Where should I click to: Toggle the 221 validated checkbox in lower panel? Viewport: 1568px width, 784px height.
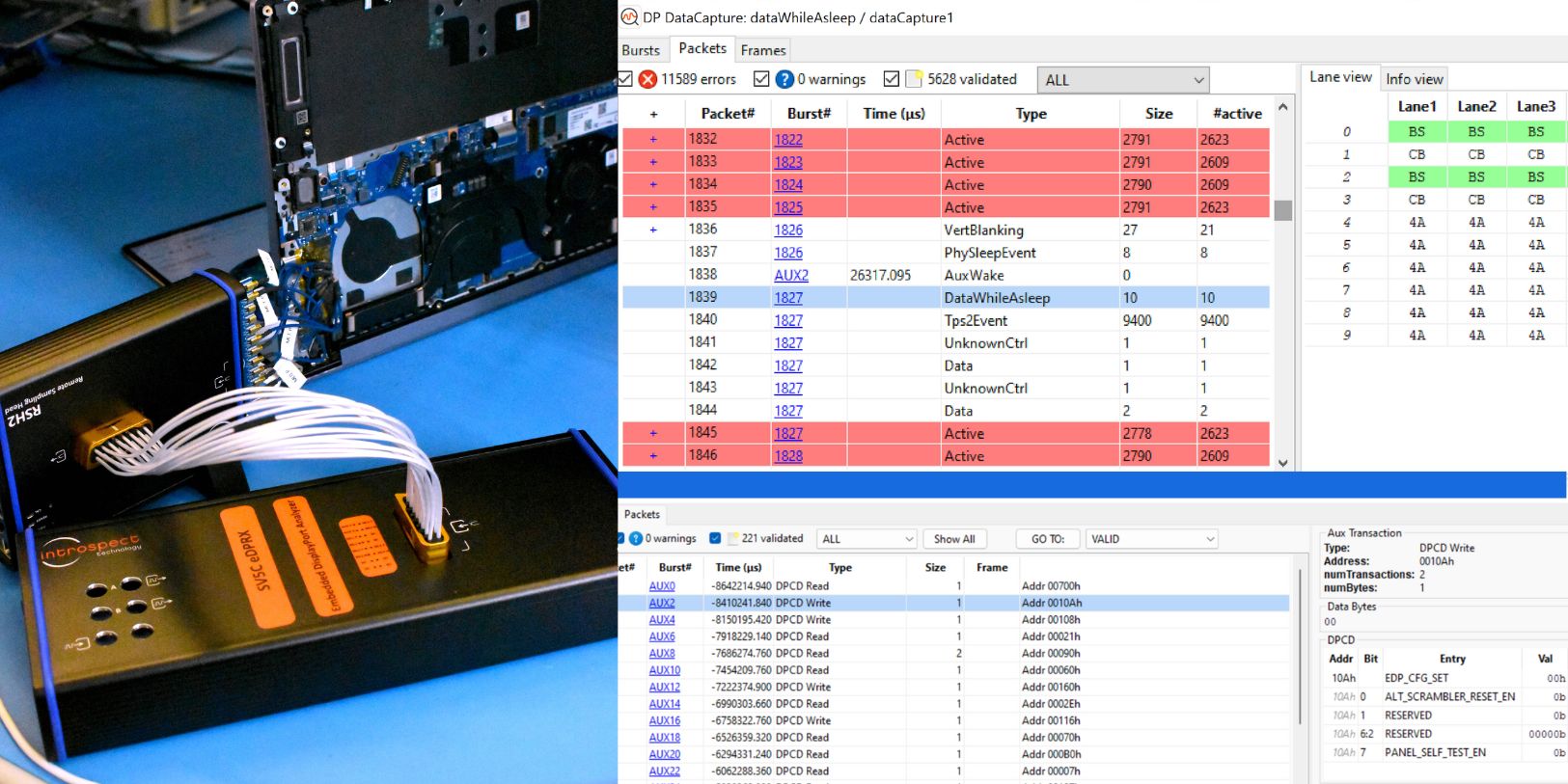715,538
